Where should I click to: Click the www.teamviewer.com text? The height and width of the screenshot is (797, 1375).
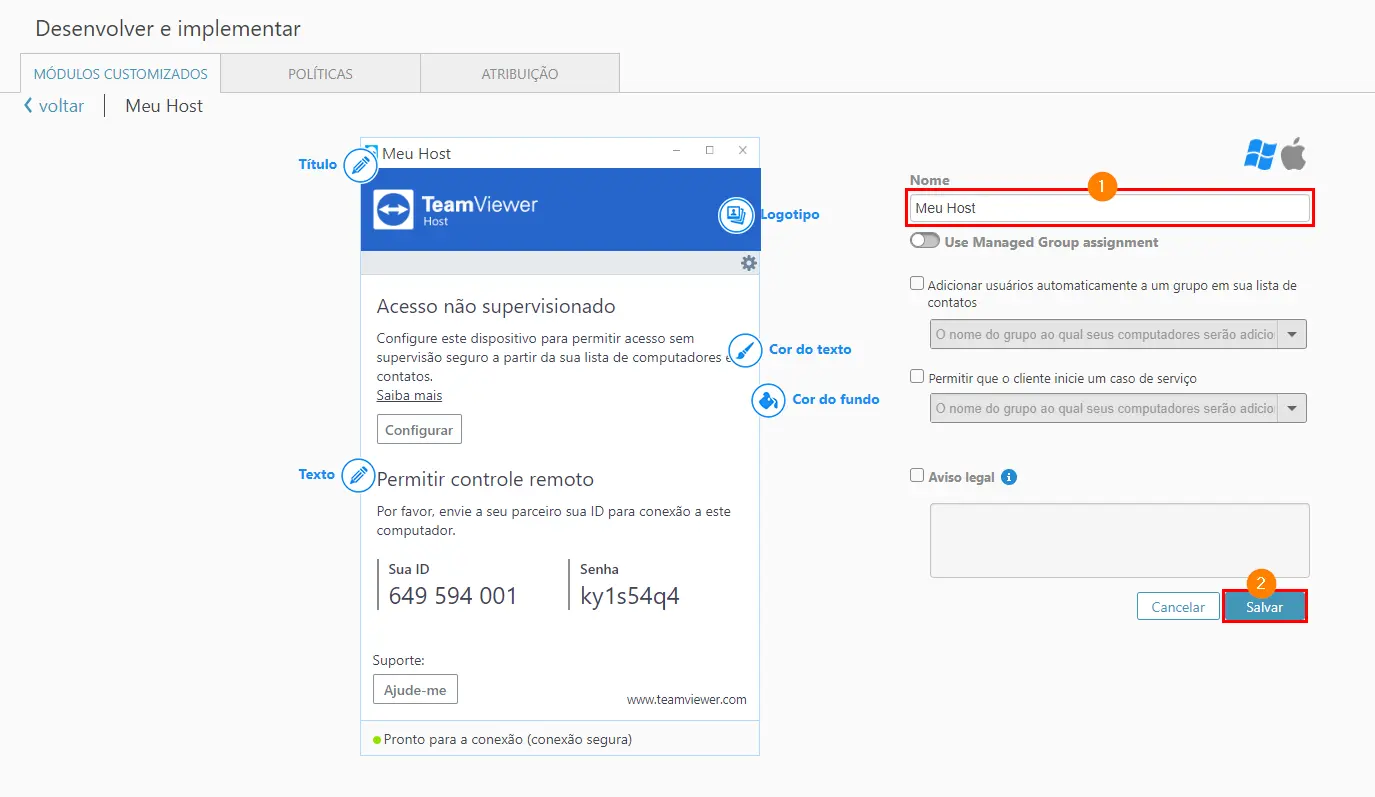tap(686, 700)
